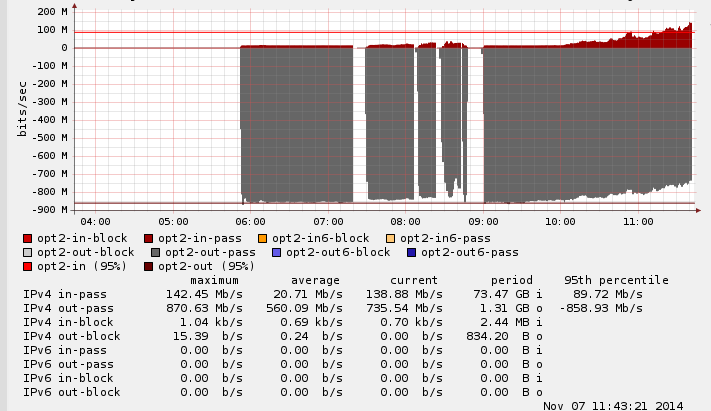Click the 870.63 Mb/s maximum value
This screenshot has height=411, width=711.
(204, 308)
